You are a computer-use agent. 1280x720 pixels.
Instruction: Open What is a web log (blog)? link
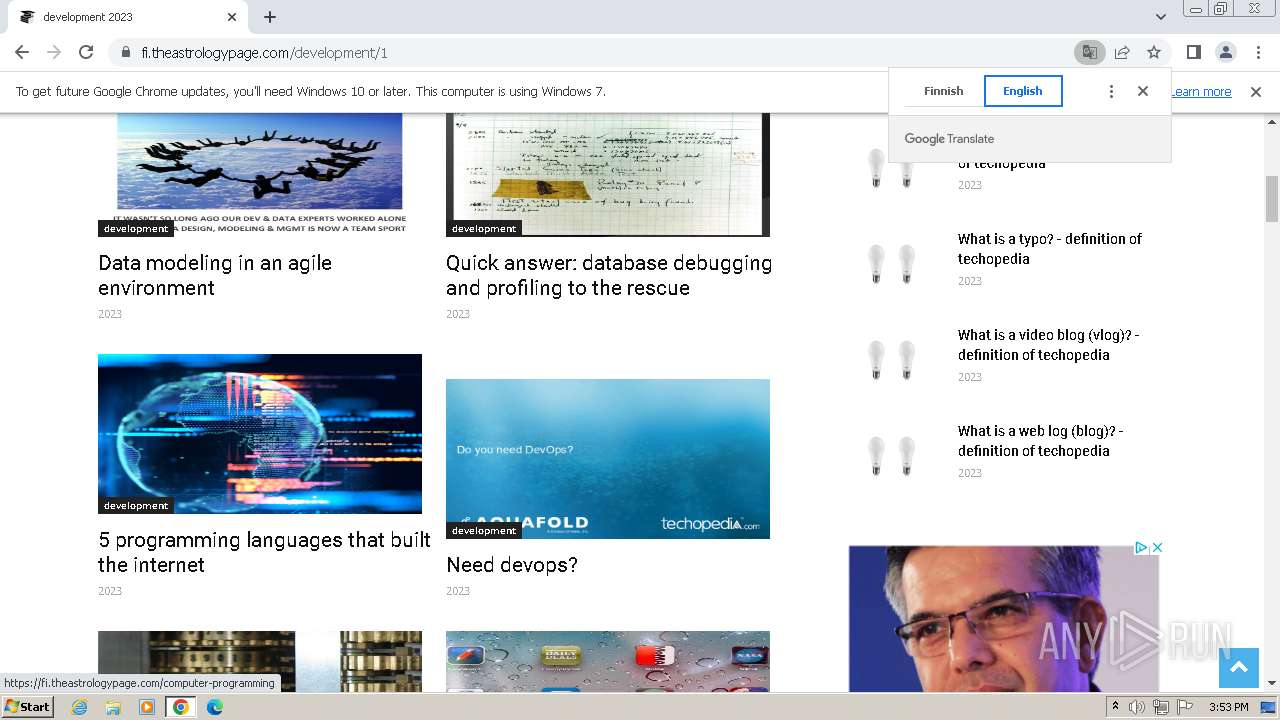click(x=1040, y=441)
